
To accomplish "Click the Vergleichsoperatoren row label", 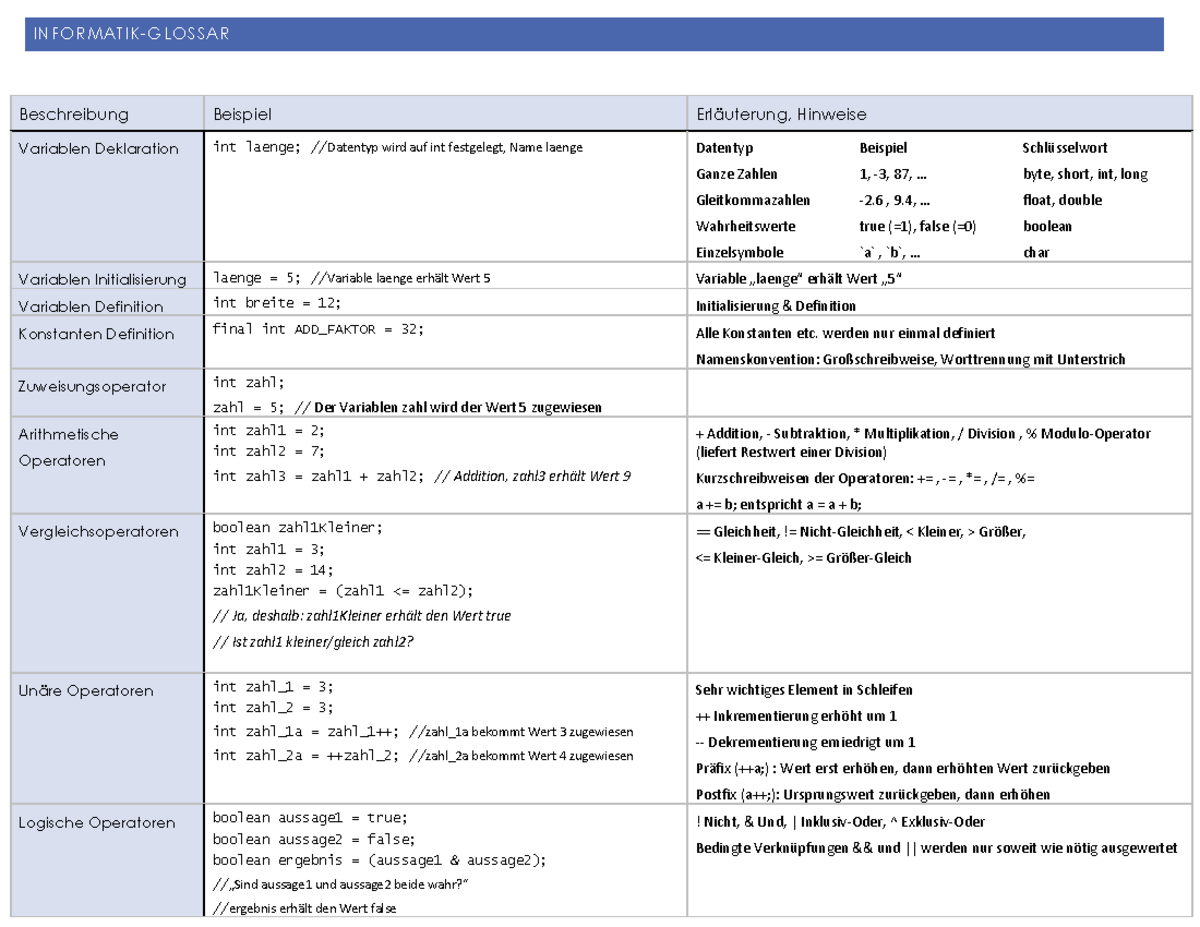I will click(x=100, y=531).
